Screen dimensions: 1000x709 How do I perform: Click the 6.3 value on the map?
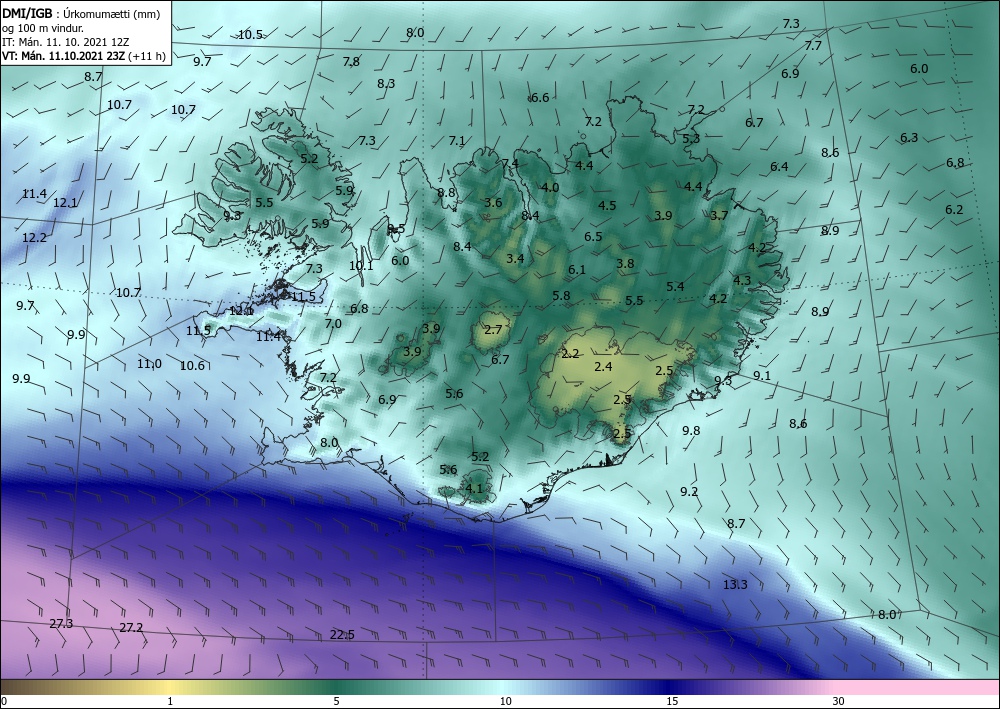[909, 138]
